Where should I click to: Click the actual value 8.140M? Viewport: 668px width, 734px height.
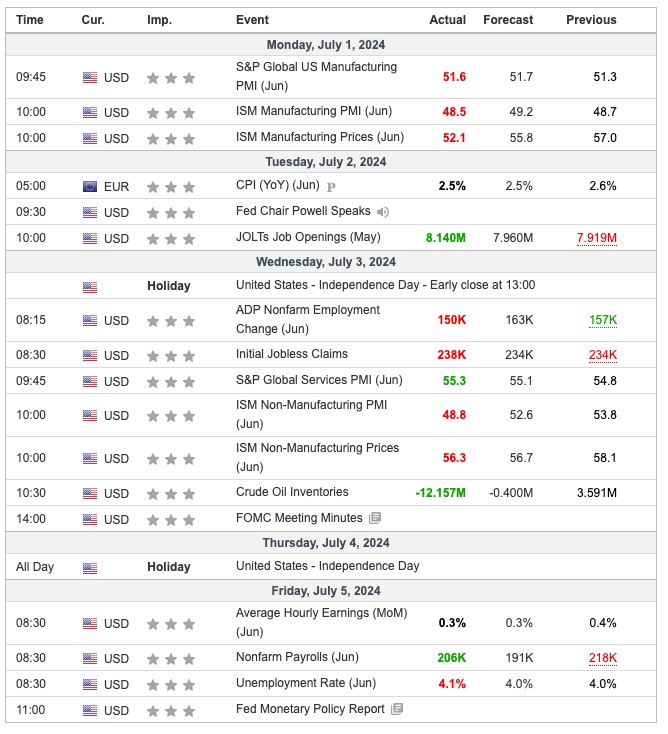coord(448,240)
